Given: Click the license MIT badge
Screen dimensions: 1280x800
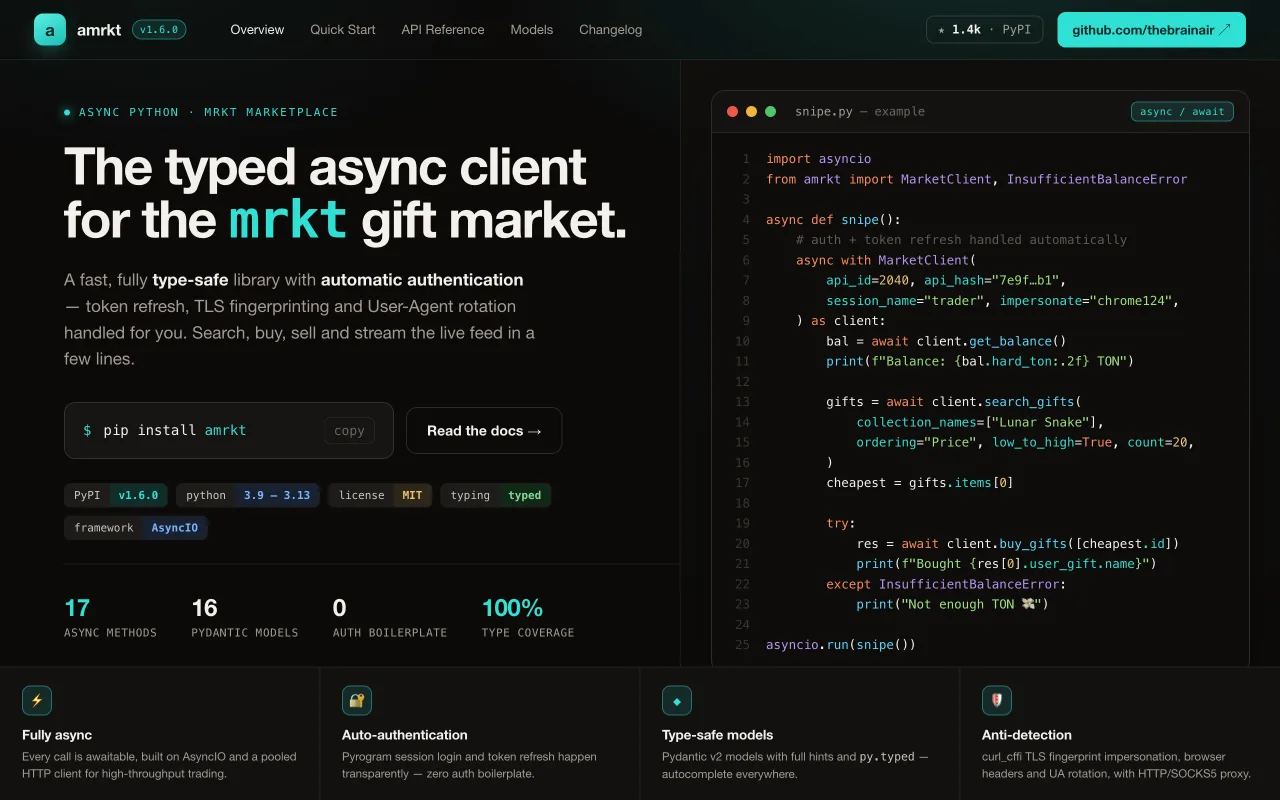Looking at the screenshot, I should pyautogui.click(x=380, y=495).
